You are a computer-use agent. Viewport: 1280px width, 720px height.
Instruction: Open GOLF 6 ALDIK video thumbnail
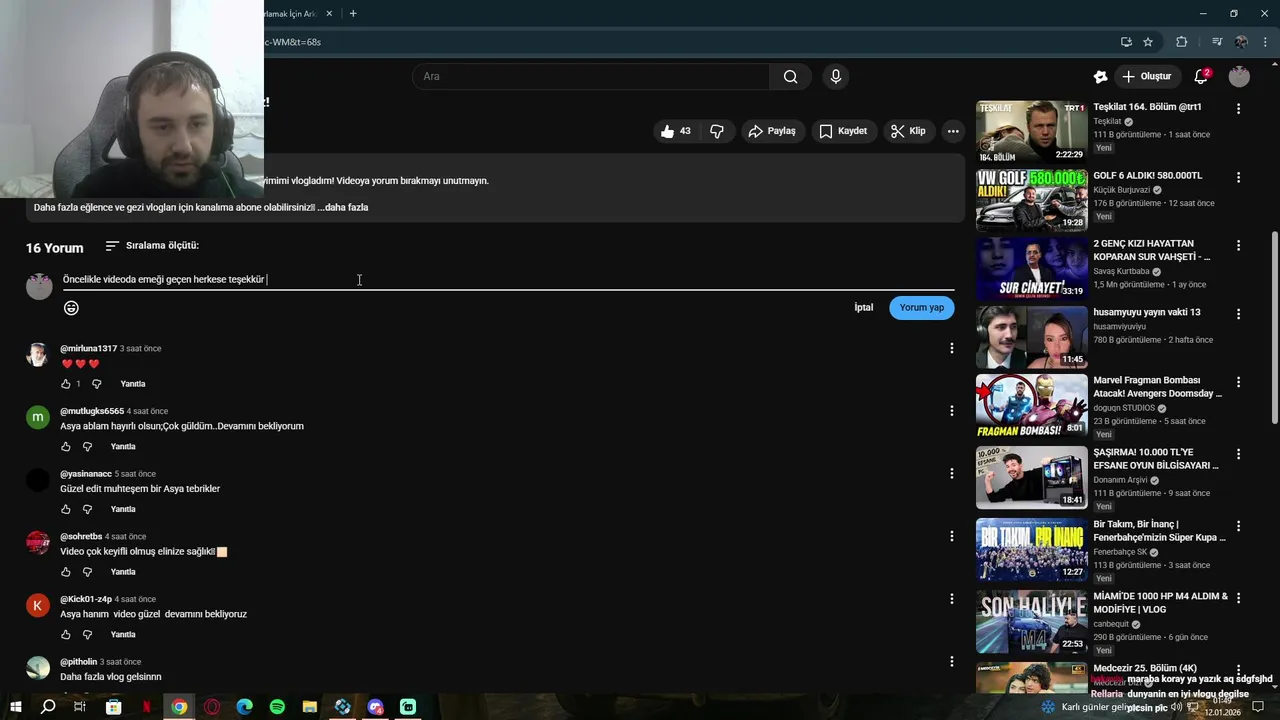click(1031, 200)
